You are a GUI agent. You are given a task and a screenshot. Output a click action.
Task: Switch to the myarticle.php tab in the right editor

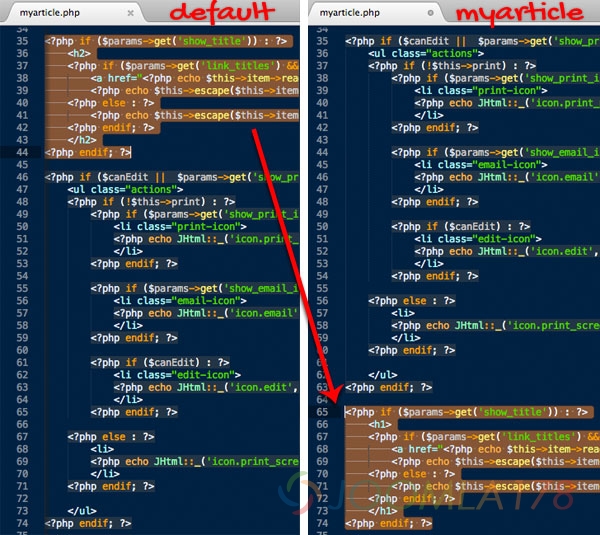click(x=350, y=13)
